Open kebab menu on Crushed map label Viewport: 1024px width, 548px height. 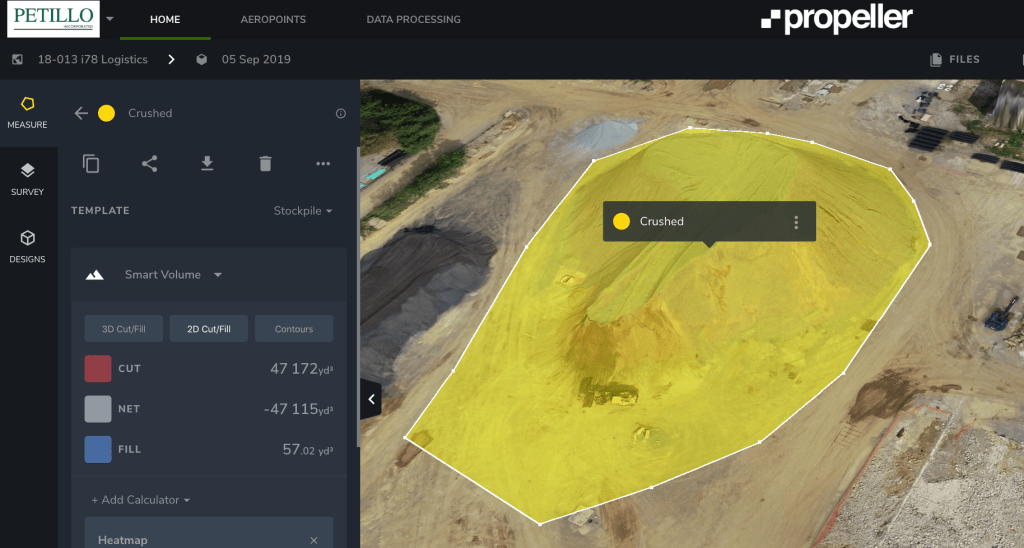(796, 222)
